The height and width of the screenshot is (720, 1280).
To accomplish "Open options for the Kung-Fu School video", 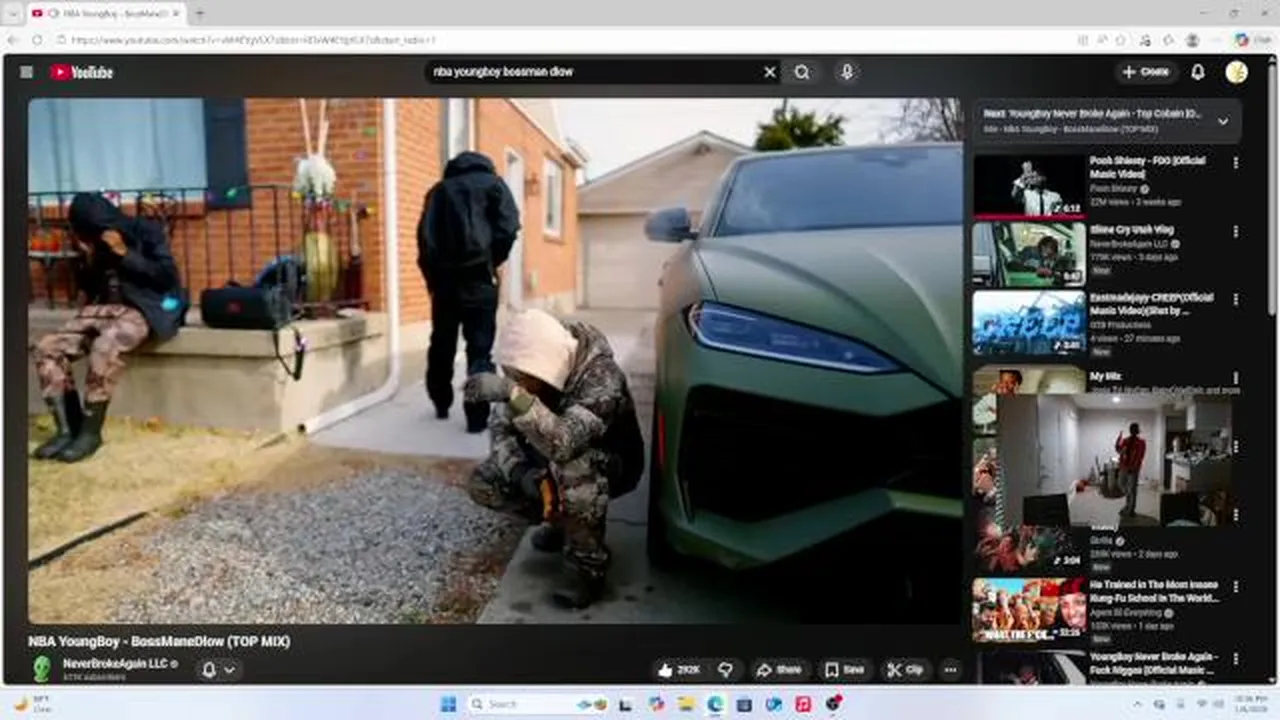I will point(1236,587).
